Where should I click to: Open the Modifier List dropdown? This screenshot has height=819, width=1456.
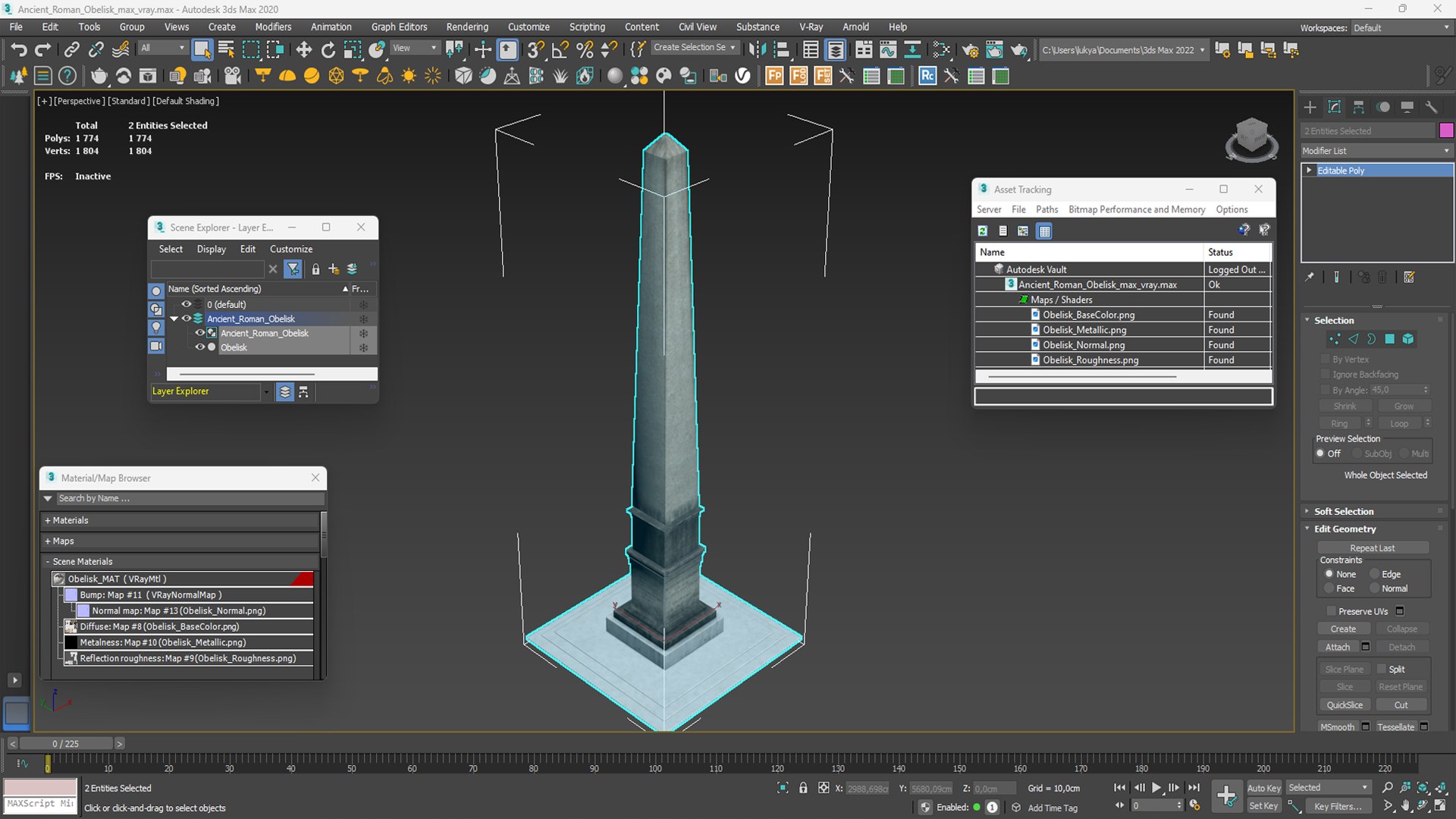coord(1376,151)
